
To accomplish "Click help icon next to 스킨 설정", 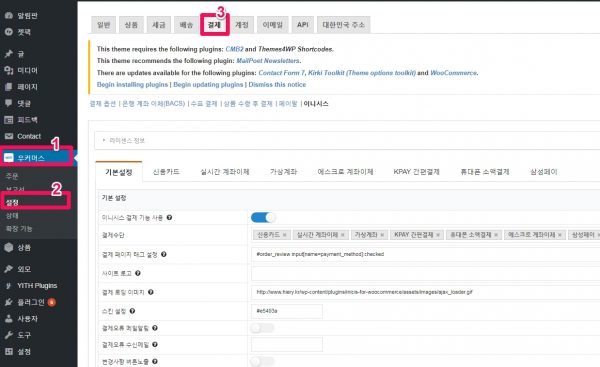I will (x=132, y=311).
